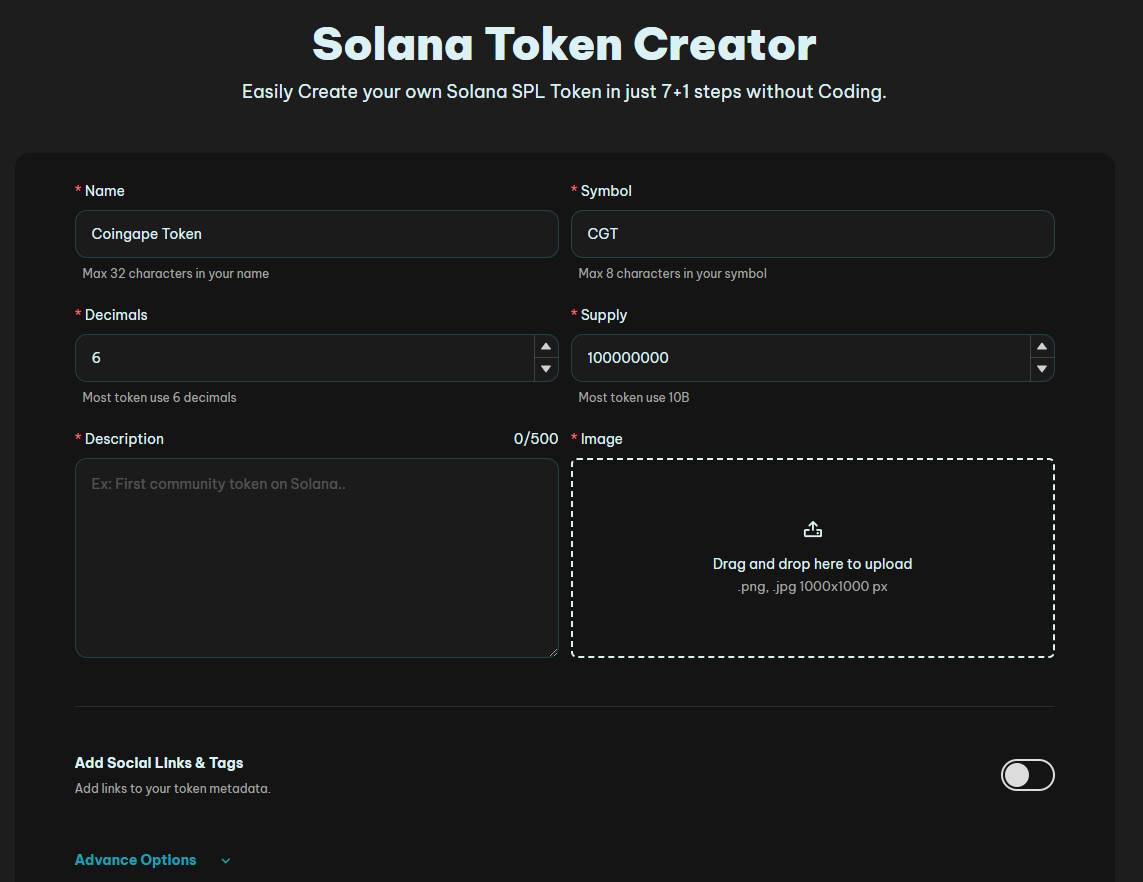Click the 0/500 character counter
Screen dimensions: 1143x882
pos(535,439)
